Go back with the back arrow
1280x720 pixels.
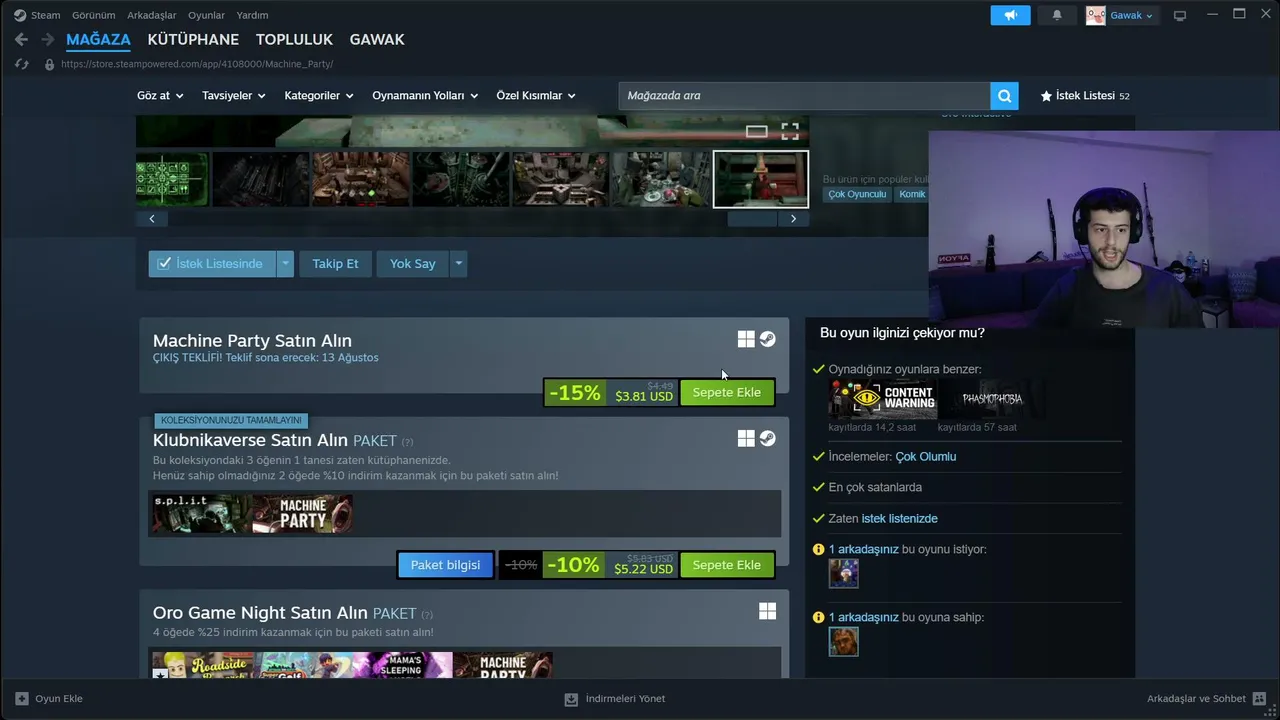pyautogui.click(x=21, y=40)
